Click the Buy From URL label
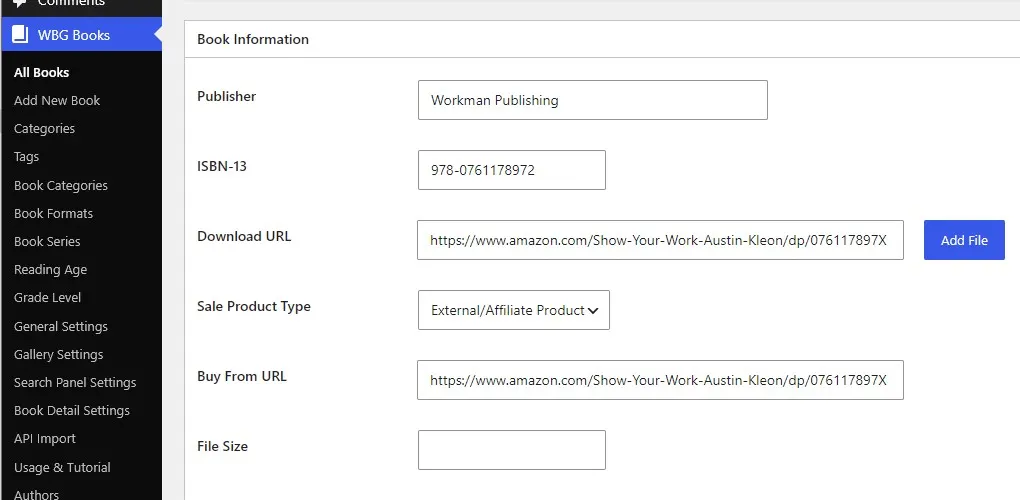The width and height of the screenshot is (1020, 500). pos(242,376)
